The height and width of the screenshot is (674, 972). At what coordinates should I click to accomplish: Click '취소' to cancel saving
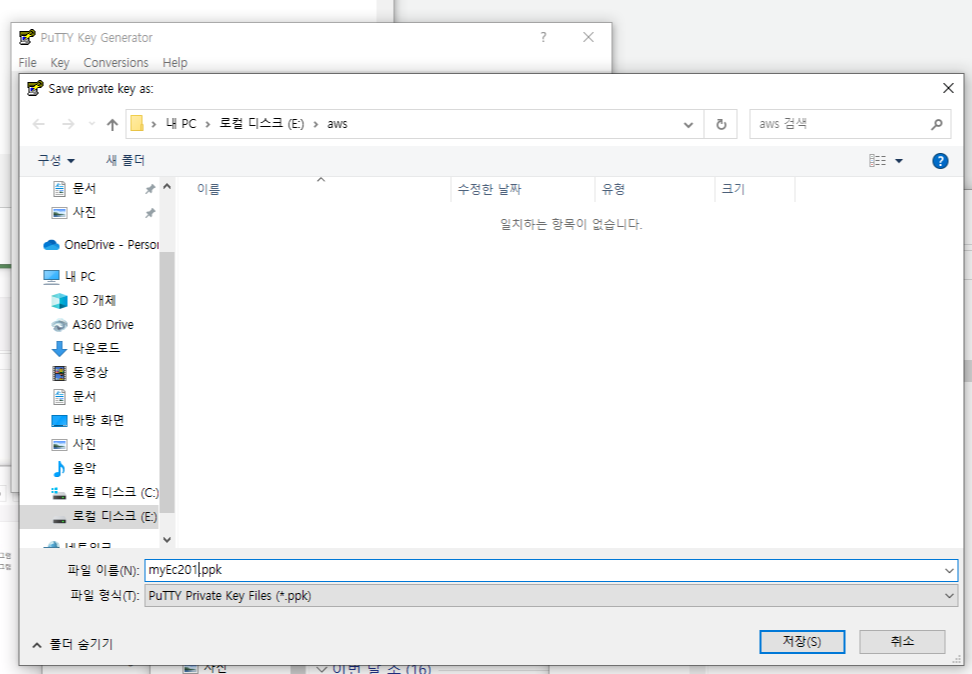[902, 642]
